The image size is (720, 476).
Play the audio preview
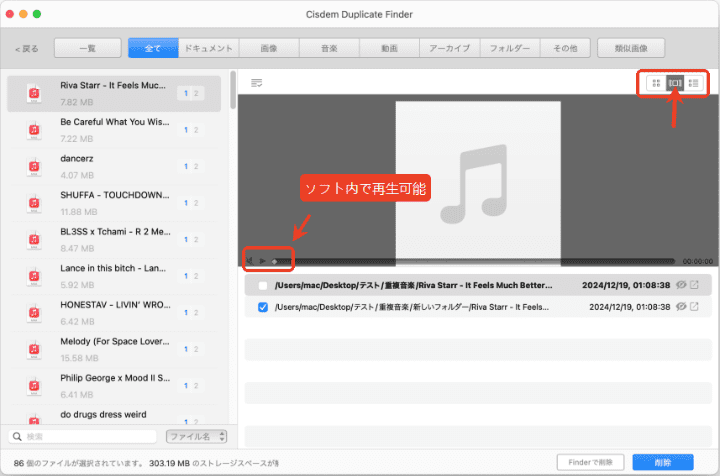coord(263,261)
